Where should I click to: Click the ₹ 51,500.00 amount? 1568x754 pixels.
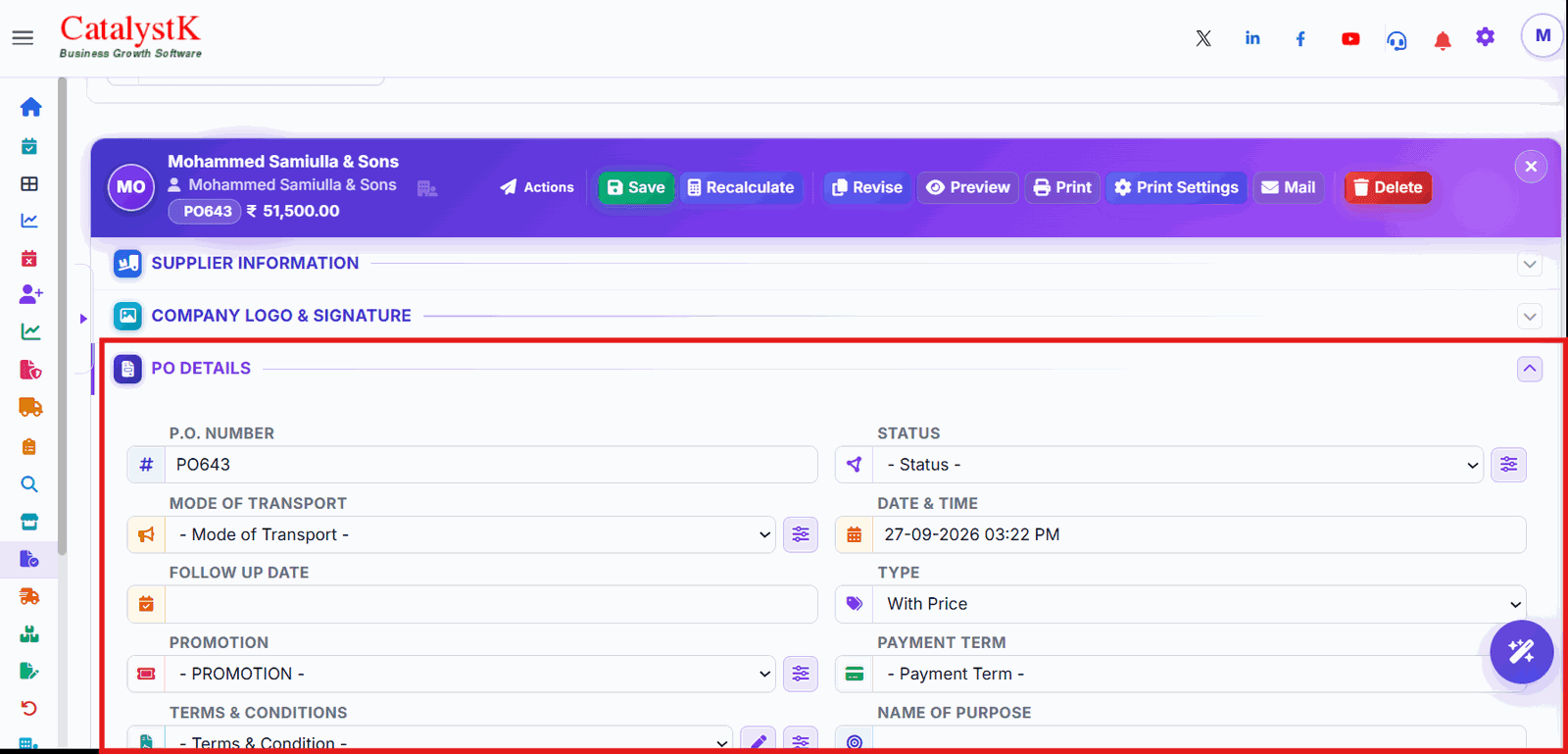coord(293,211)
